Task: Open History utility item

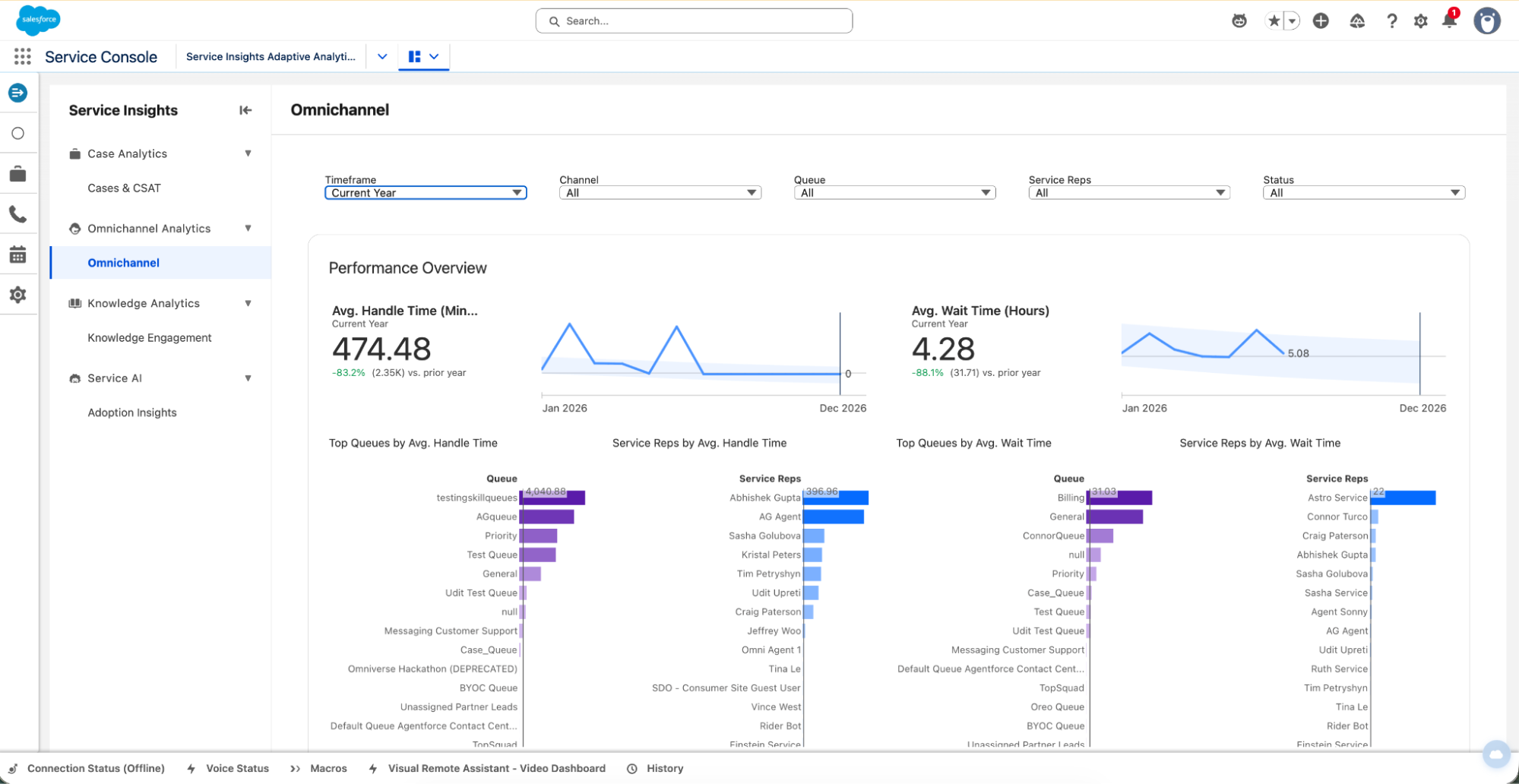Action: (655, 769)
